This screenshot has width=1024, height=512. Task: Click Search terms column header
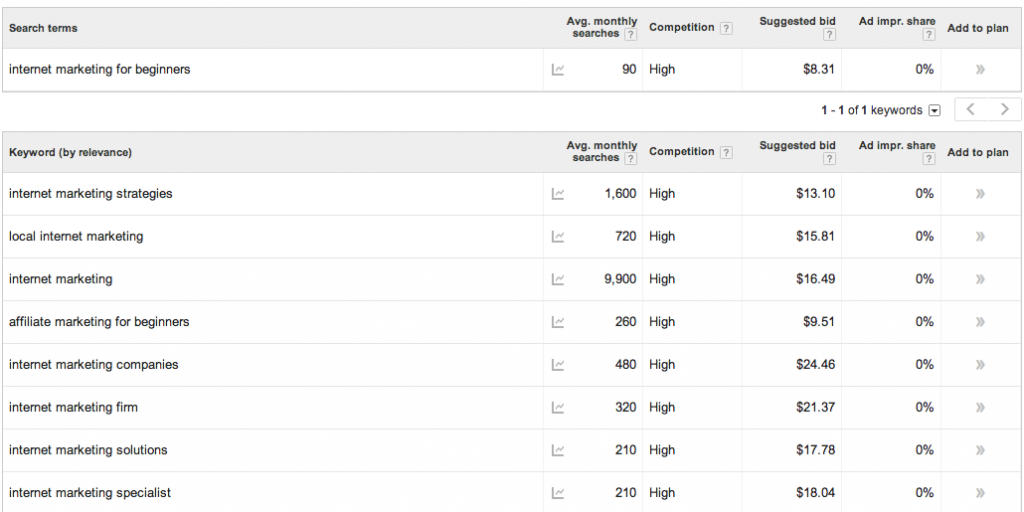click(43, 28)
